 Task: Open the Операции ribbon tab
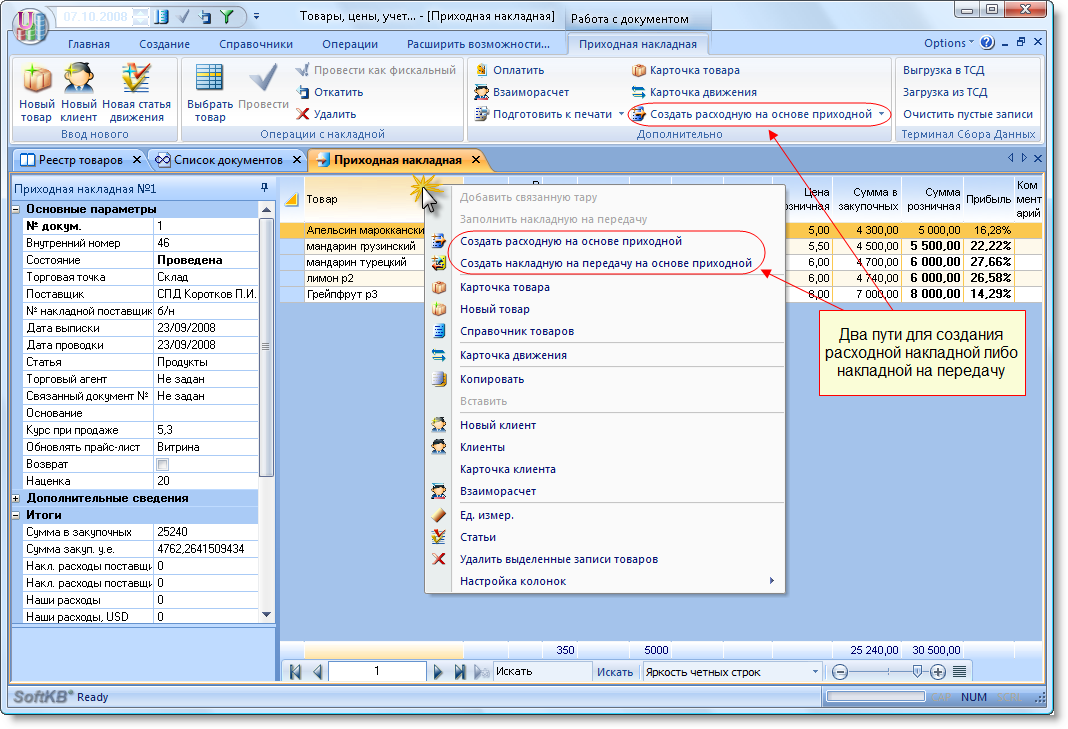349,44
